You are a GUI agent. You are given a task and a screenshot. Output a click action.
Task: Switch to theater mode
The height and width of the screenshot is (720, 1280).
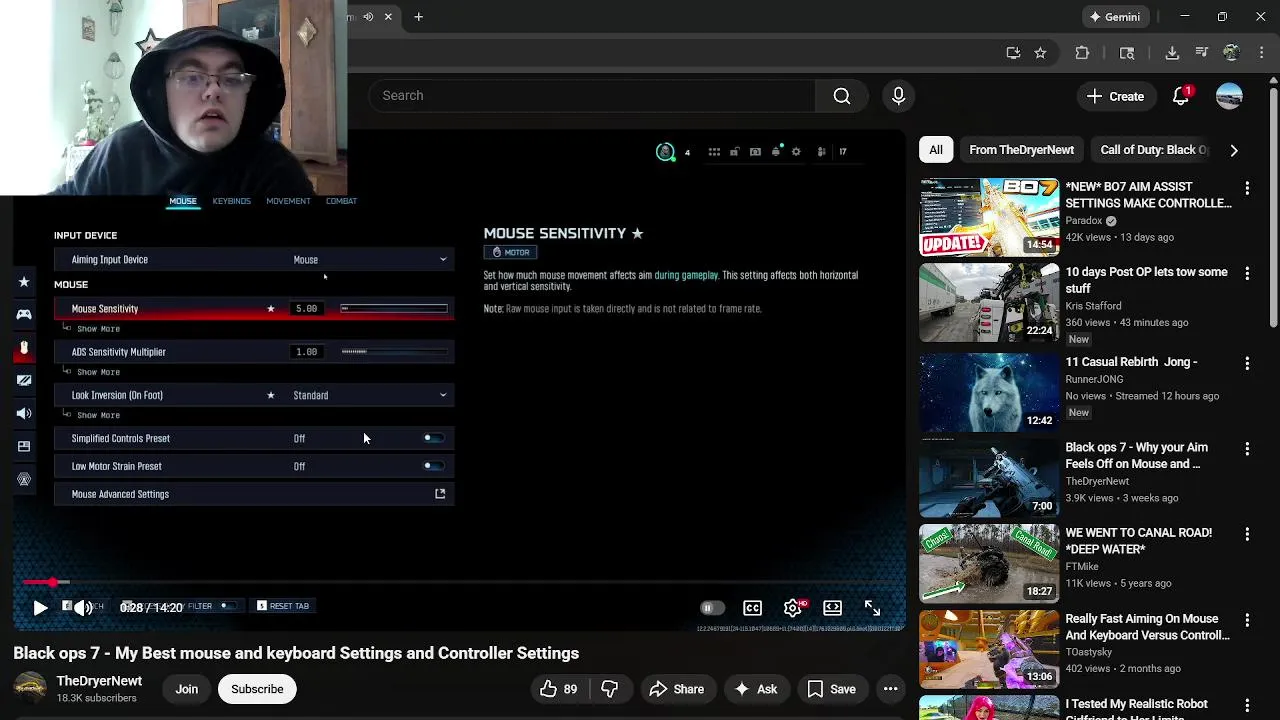(832, 608)
